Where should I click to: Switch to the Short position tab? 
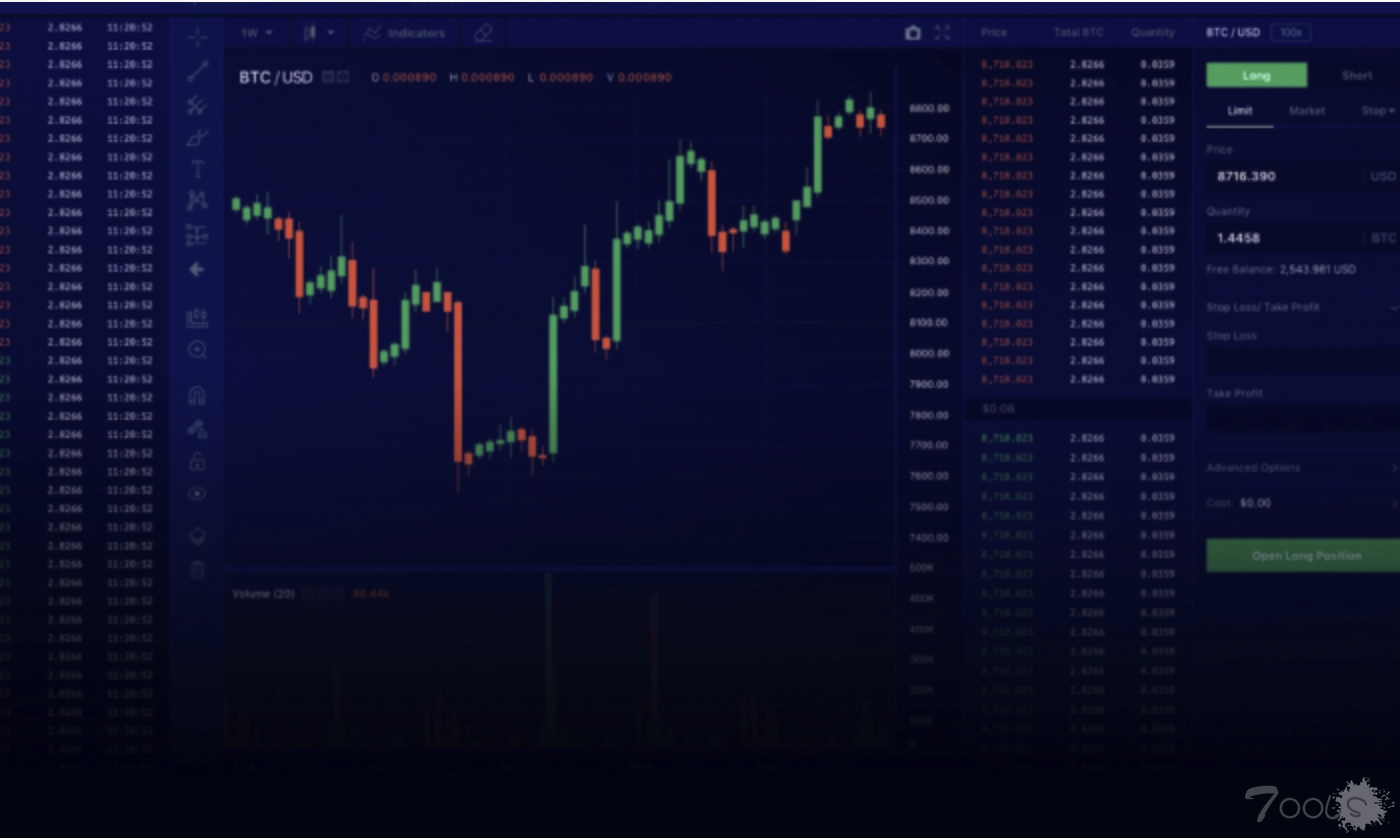[1356, 76]
